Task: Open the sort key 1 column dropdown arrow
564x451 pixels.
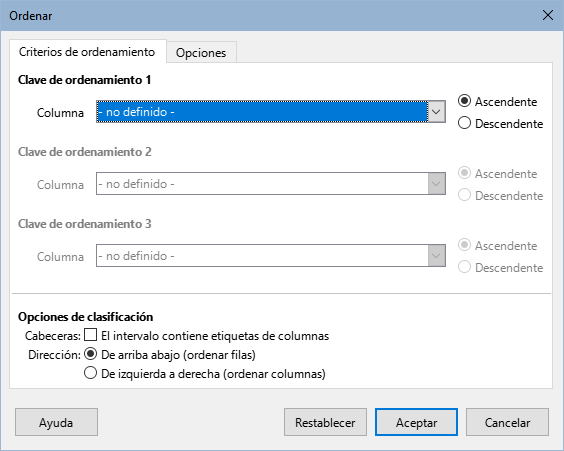Action: (x=436, y=112)
